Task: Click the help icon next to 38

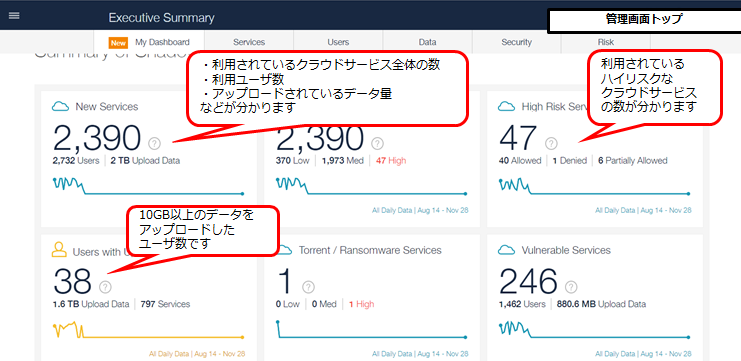Action: pyautogui.click(x=105, y=286)
